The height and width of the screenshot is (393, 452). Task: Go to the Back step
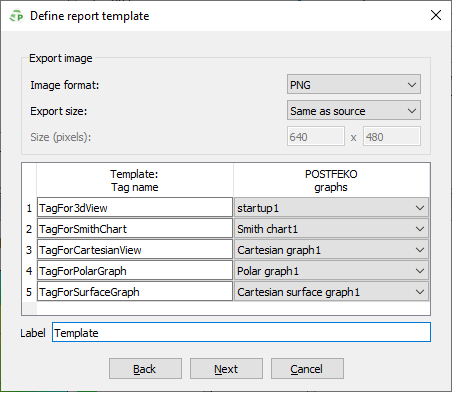(145, 369)
